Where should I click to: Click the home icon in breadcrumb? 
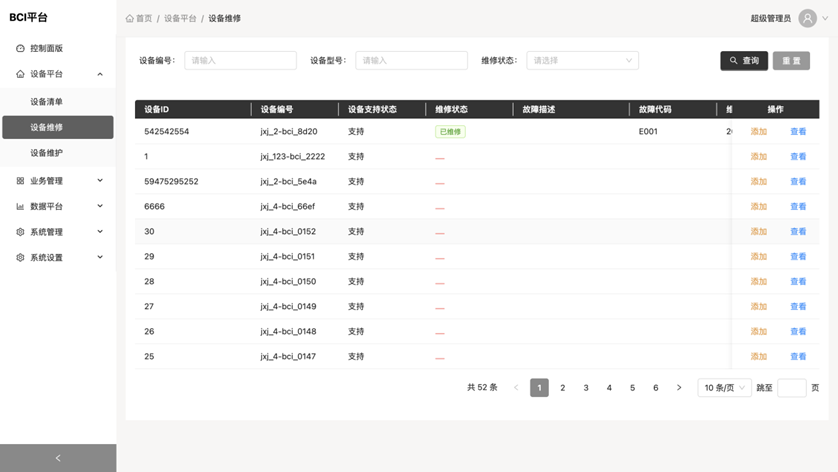click(130, 19)
